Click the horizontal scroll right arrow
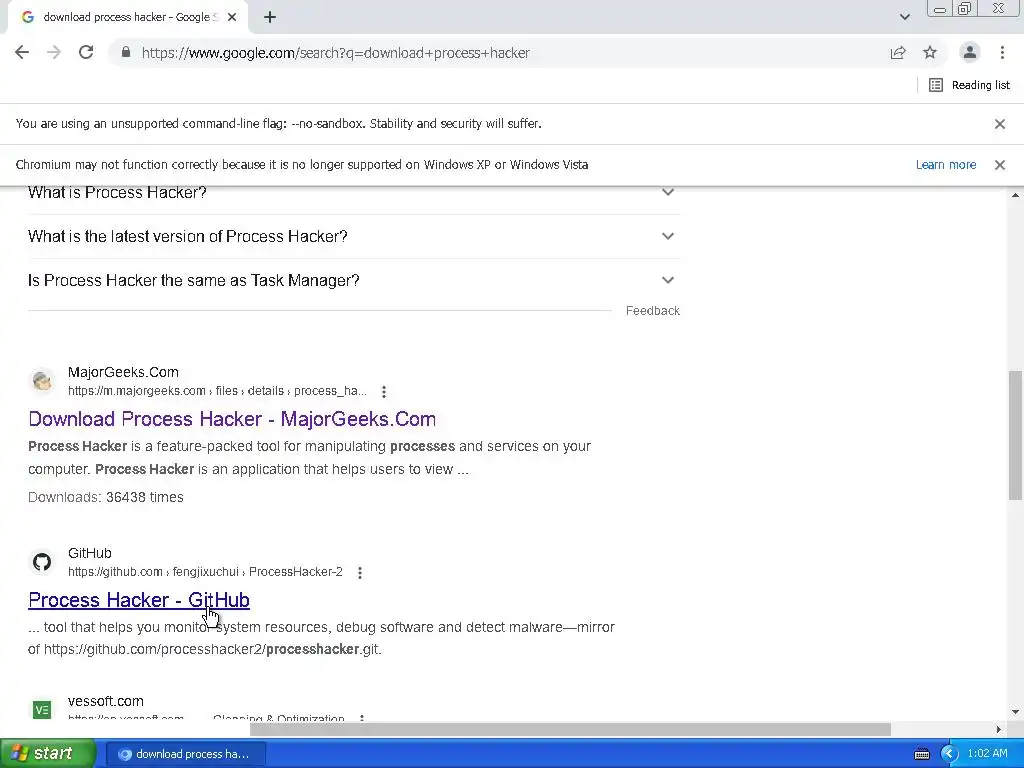1024x768 pixels. point(999,729)
